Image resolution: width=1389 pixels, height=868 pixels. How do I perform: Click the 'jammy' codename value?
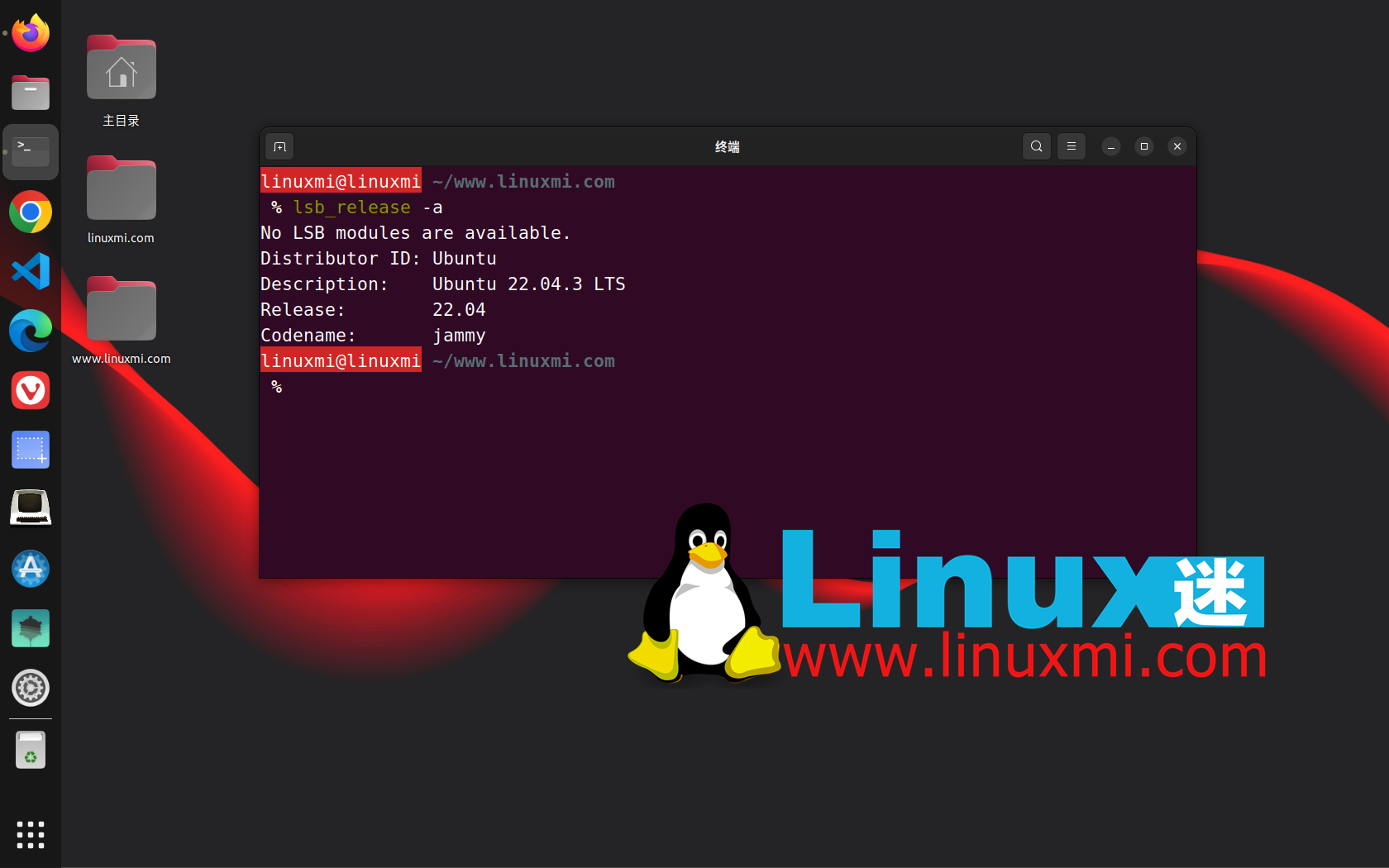click(459, 336)
